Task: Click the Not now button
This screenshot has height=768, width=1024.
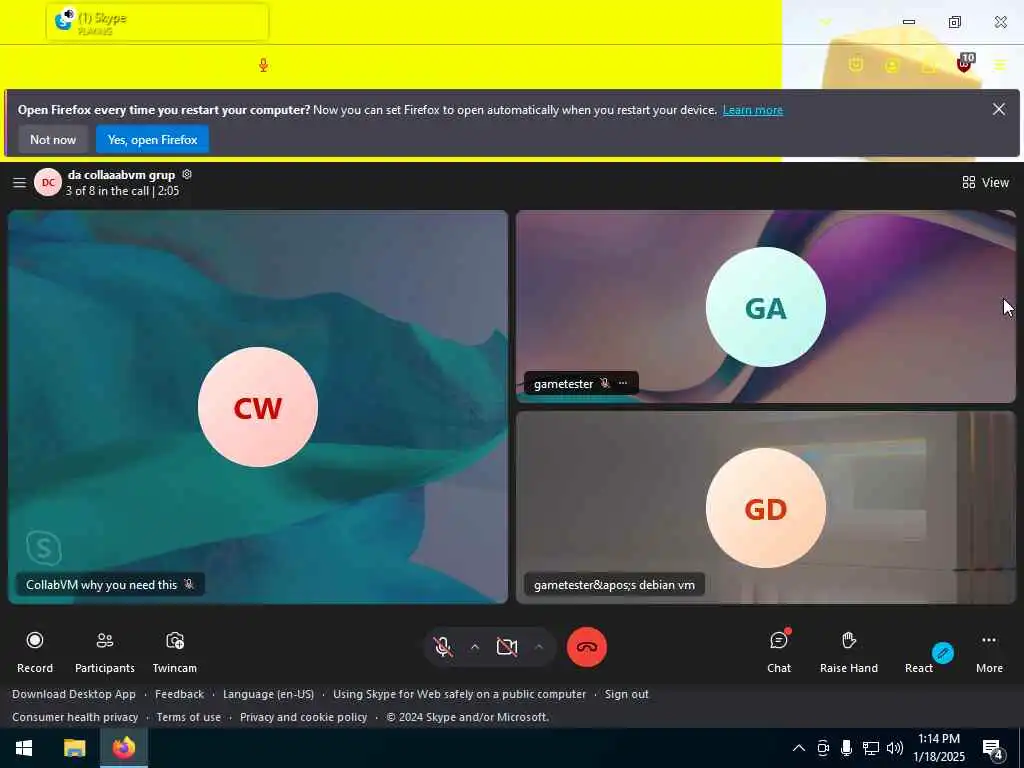Action: click(53, 139)
